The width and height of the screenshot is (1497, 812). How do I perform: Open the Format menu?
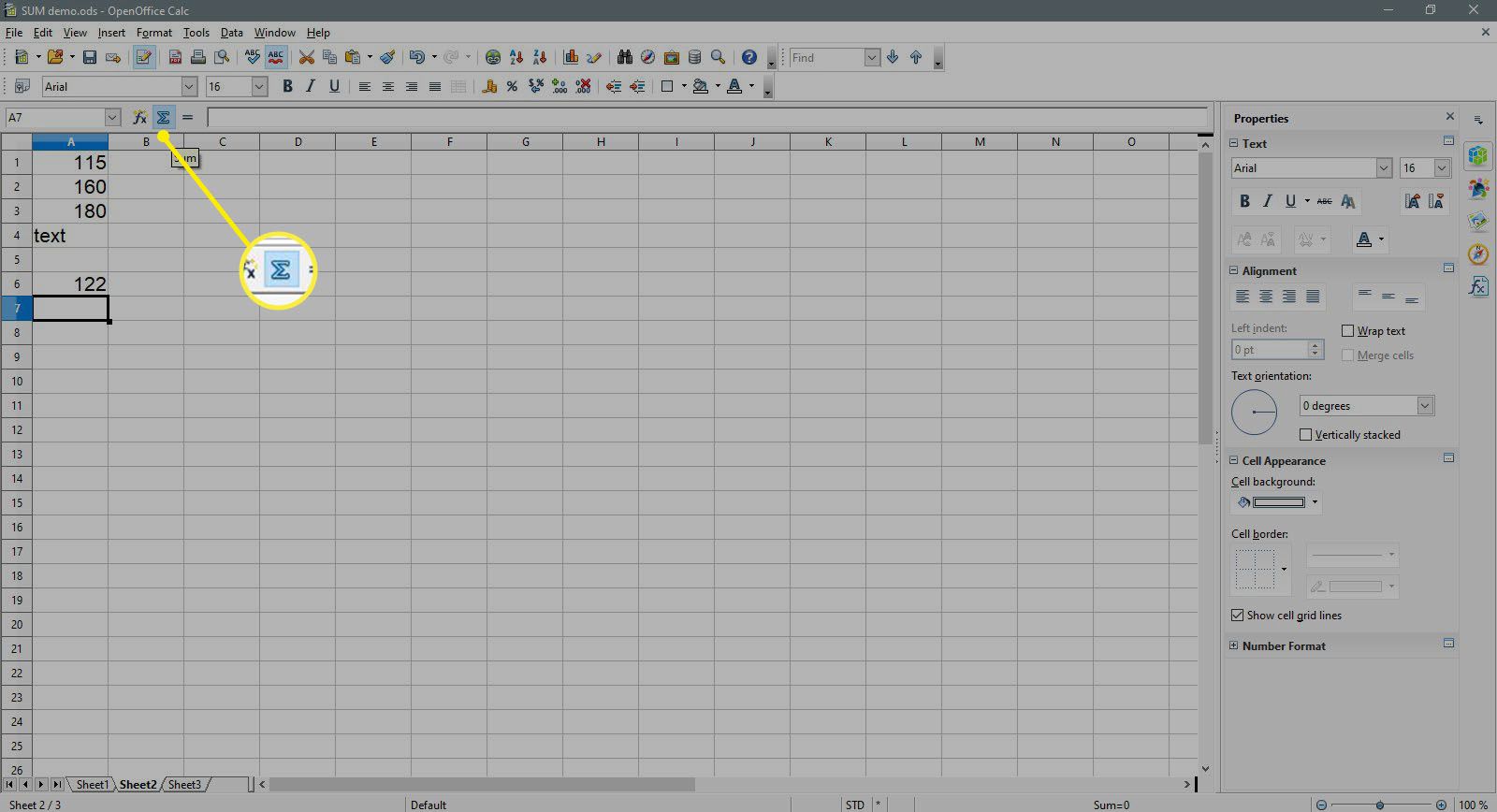click(154, 32)
